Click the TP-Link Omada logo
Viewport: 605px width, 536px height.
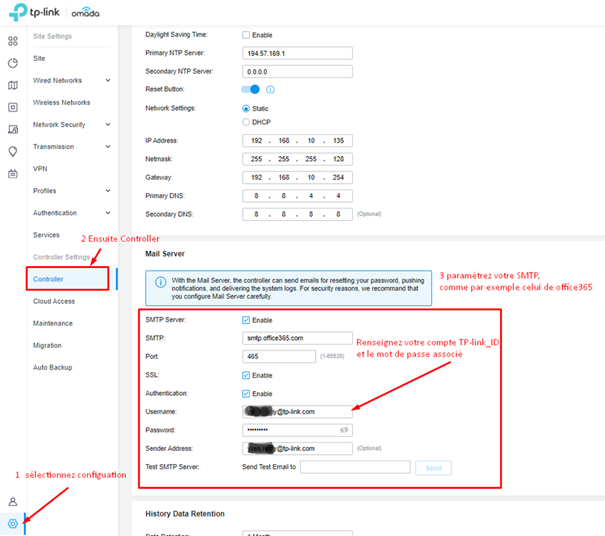(54, 12)
